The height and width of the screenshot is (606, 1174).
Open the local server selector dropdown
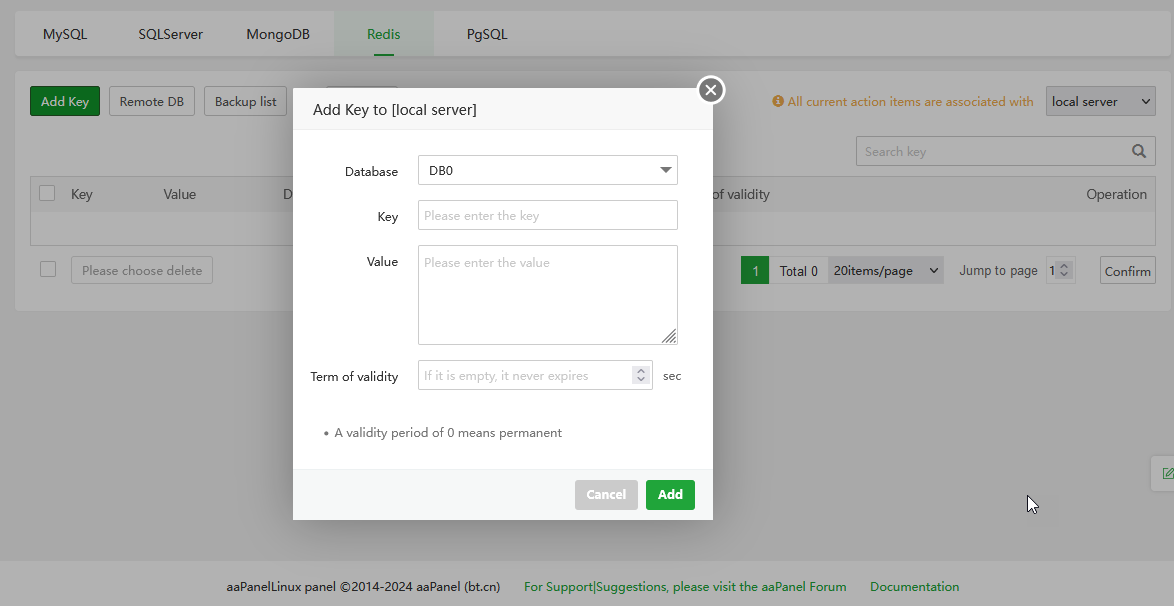point(1100,101)
